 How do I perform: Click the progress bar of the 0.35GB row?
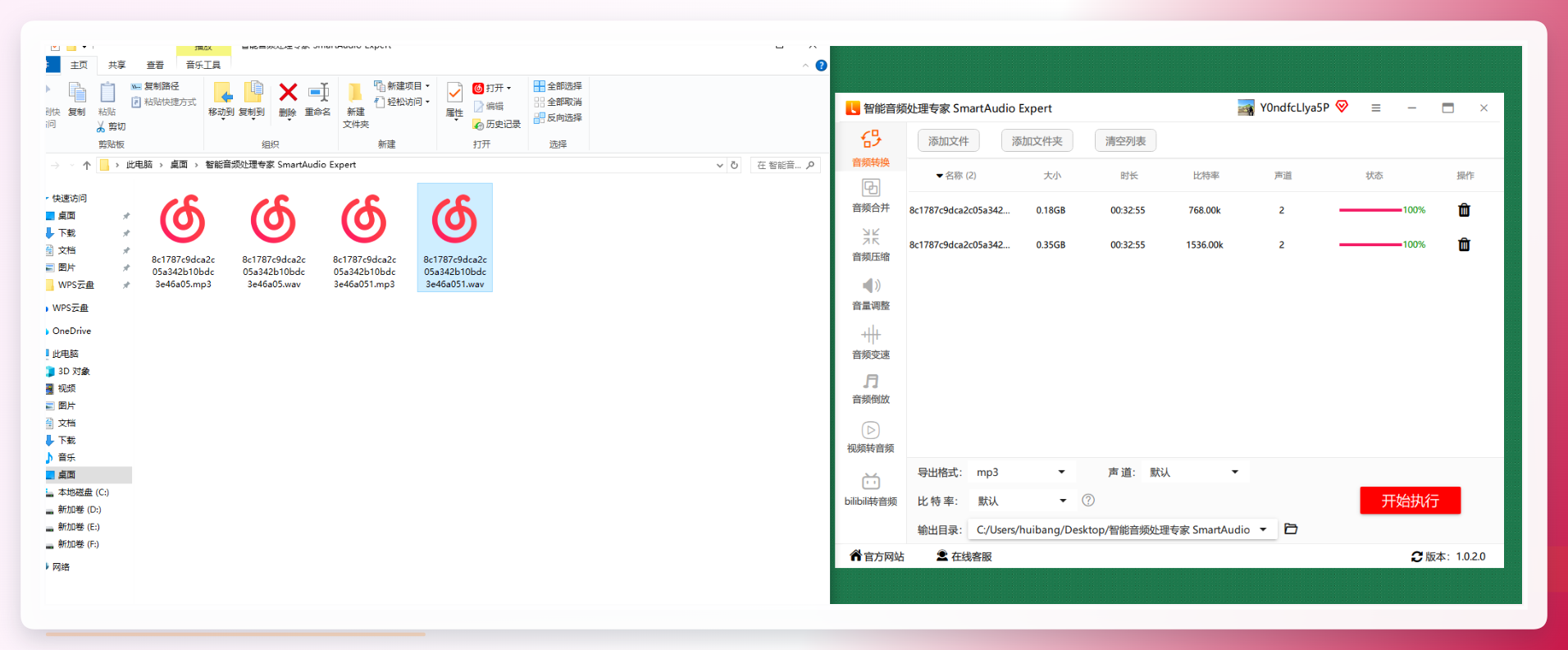(x=1370, y=245)
